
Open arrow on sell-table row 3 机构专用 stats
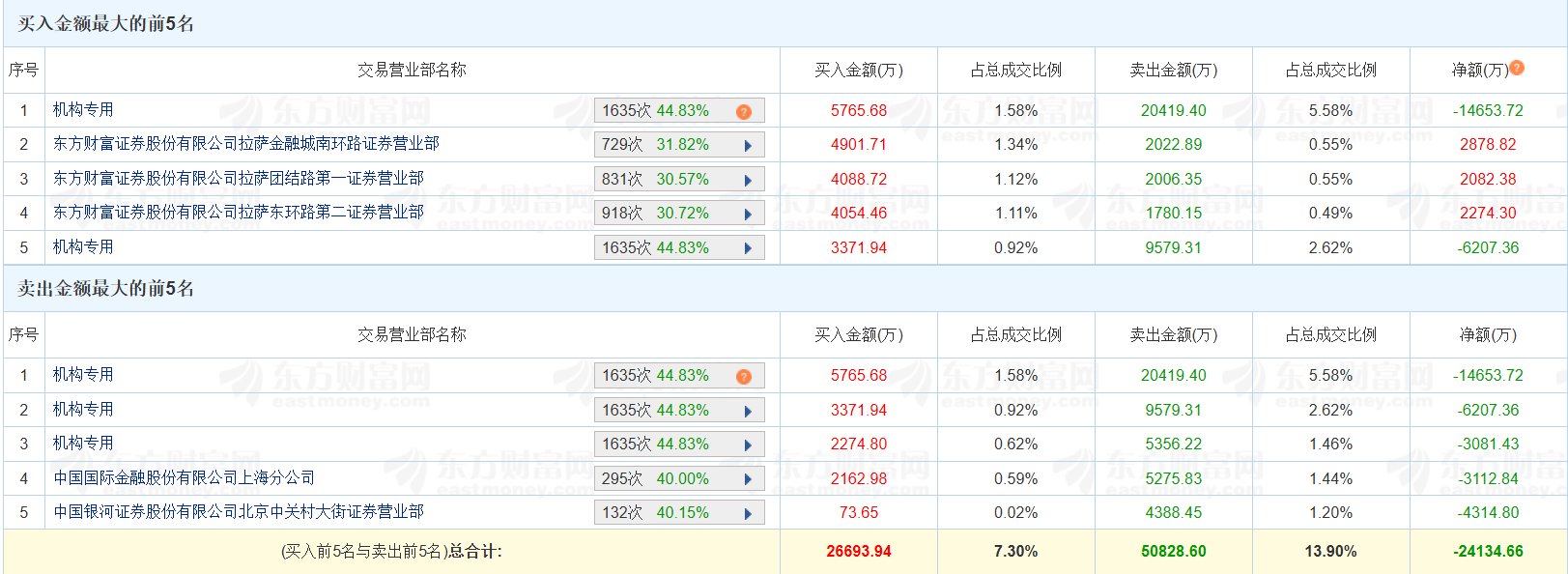[748, 445]
